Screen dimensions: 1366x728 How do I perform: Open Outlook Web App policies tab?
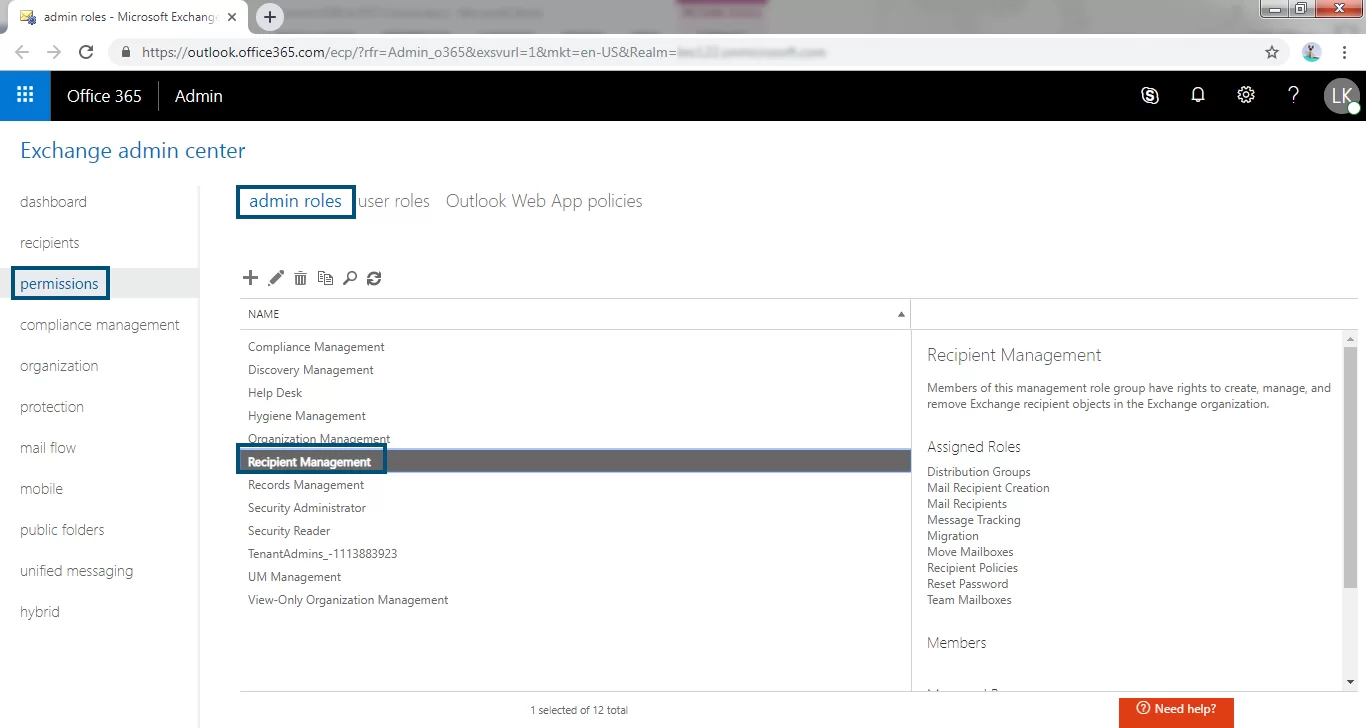[x=544, y=201]
